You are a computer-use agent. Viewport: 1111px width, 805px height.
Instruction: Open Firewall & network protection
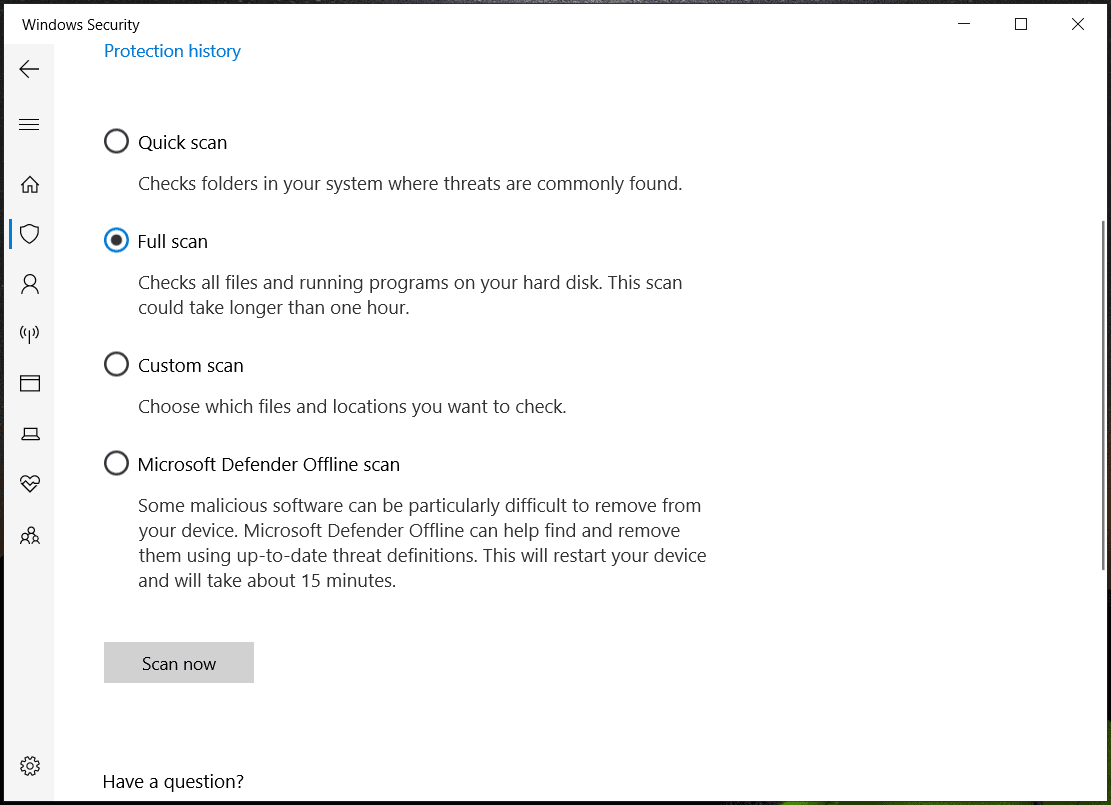tap(29, 333)
